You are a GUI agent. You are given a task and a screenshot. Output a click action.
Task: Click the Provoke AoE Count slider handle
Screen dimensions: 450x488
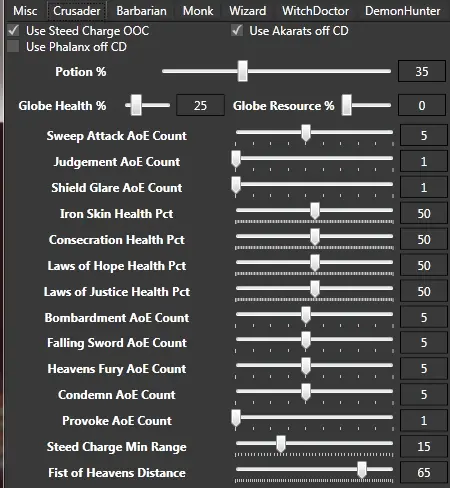click(x=236, y=418)
